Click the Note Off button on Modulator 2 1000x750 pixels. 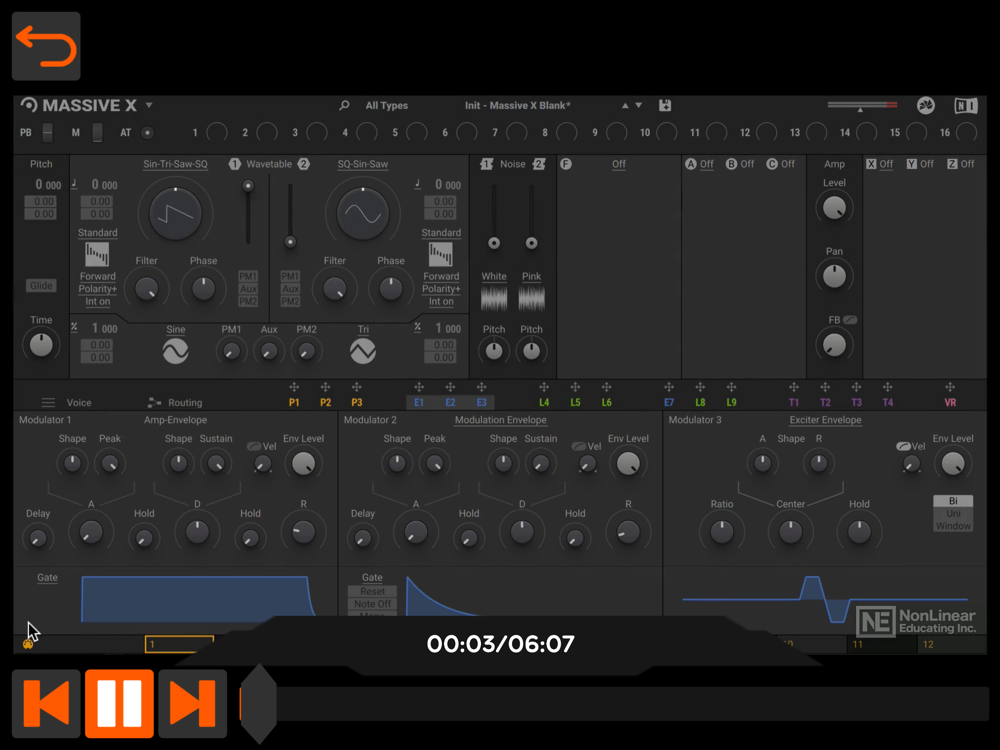point(372,604)
